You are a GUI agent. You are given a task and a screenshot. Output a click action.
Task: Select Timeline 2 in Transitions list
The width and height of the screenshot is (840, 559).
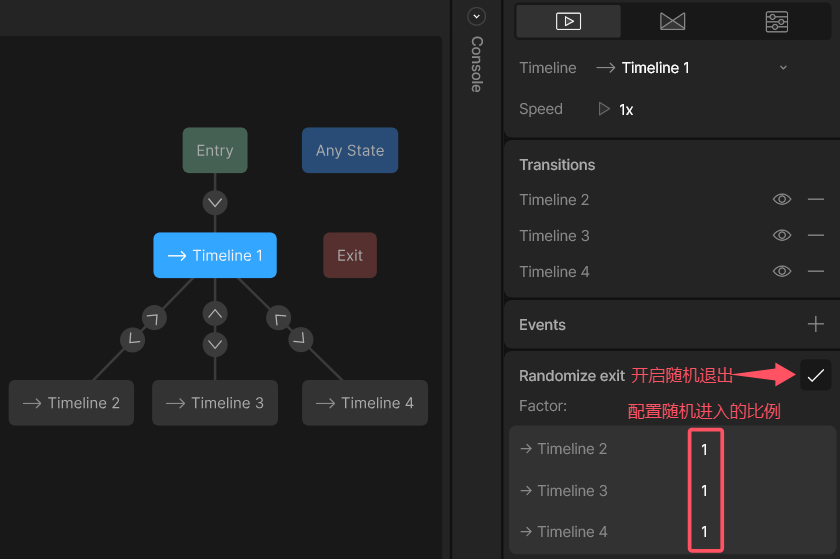pyautogui.click(x=554, y=199)
